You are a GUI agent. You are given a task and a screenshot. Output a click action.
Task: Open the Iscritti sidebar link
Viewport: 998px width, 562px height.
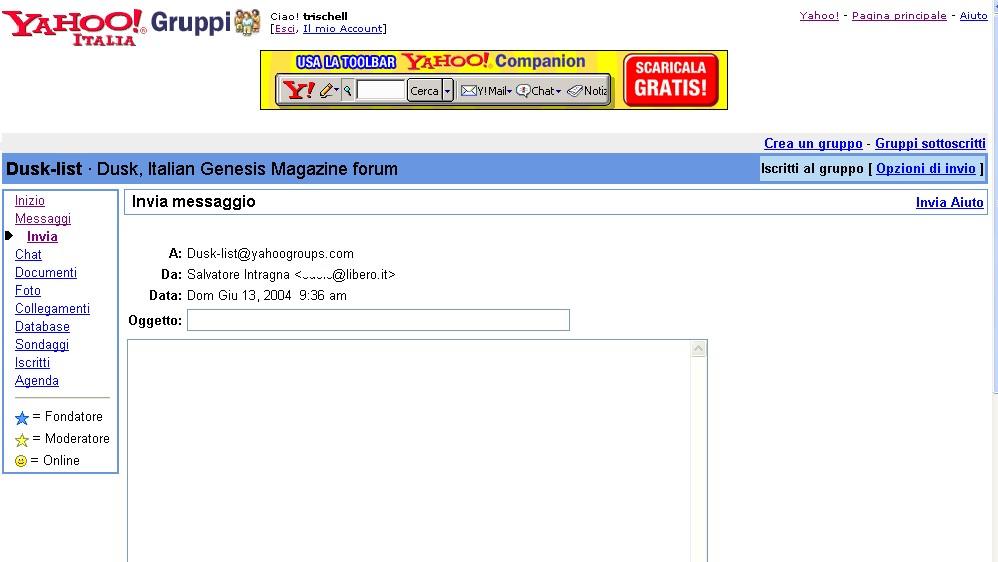pos(32,363)
